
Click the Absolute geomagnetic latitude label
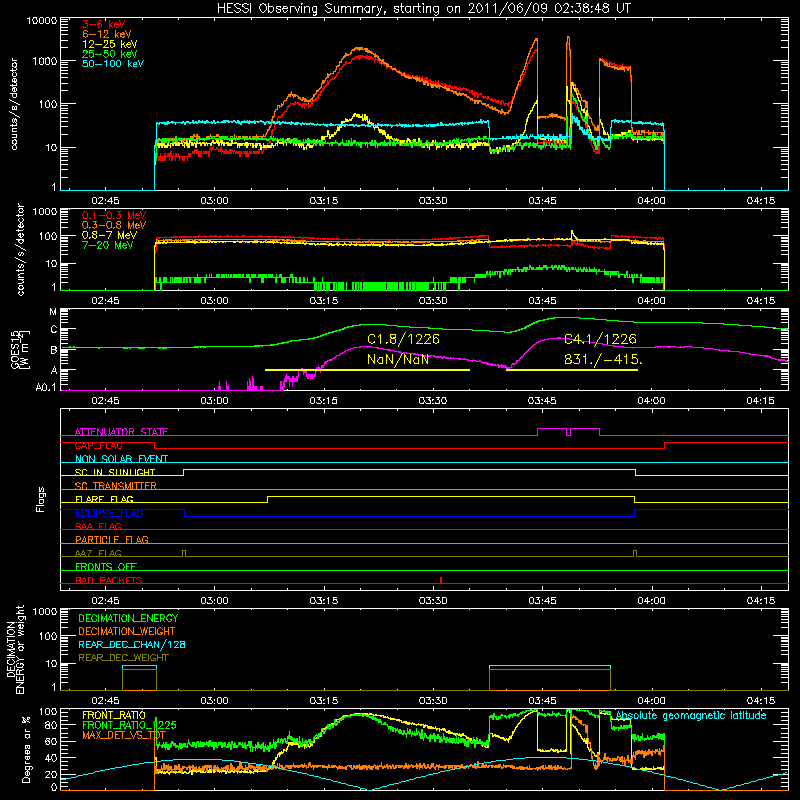click(691, 715)
